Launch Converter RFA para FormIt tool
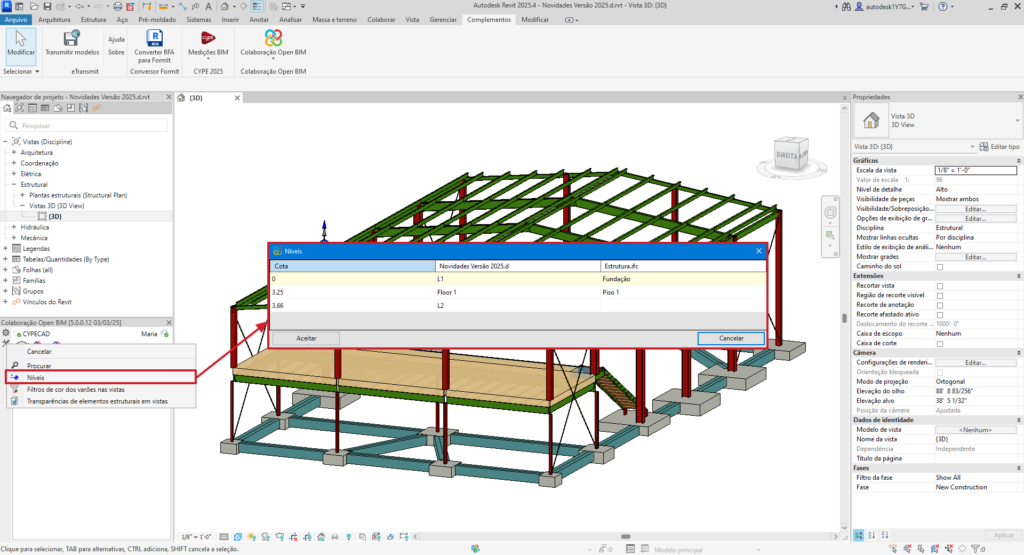This screenshot has height=555, width=1024. click(154, 46)
